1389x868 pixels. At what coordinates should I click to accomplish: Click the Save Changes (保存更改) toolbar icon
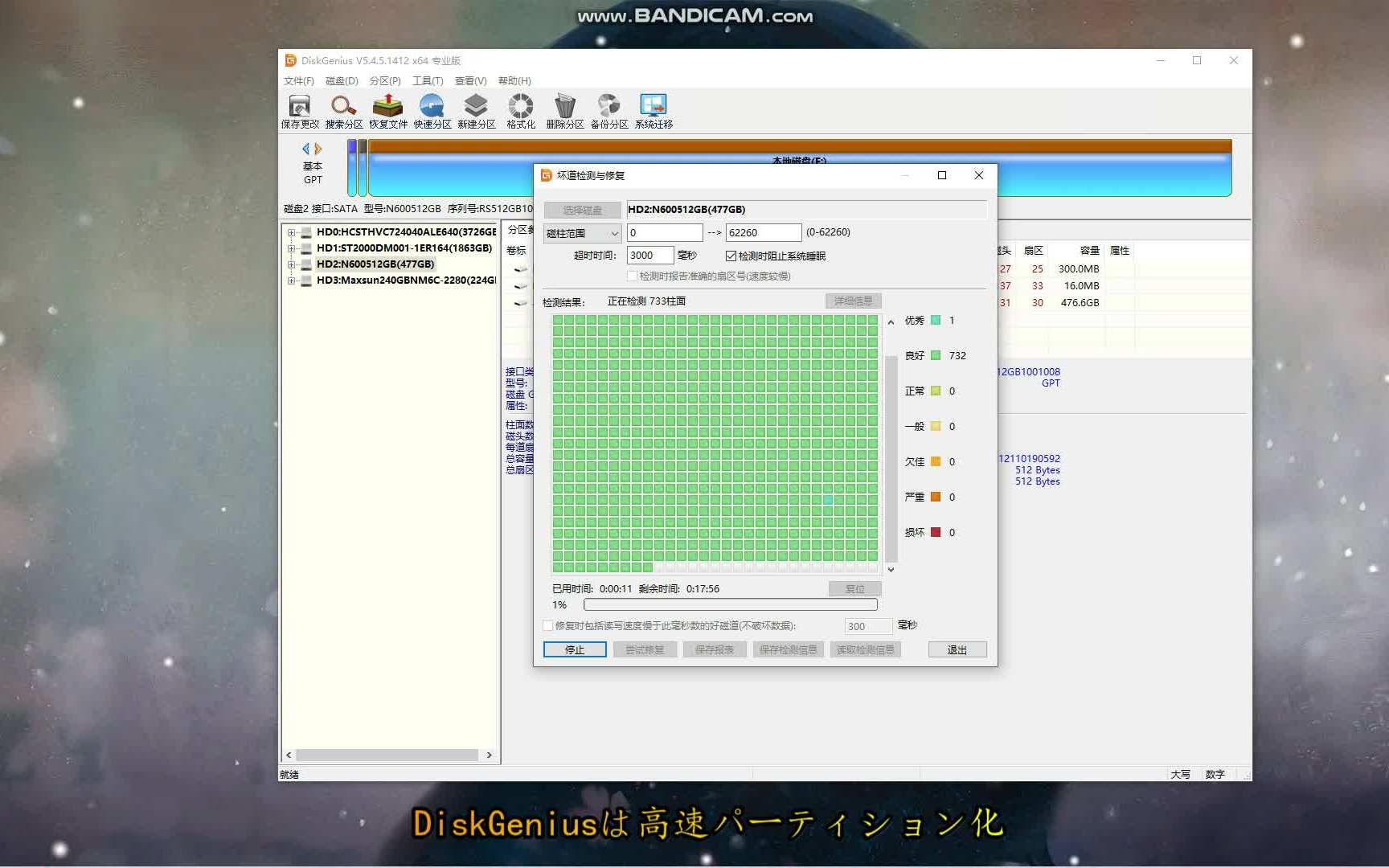coord(300,111)
